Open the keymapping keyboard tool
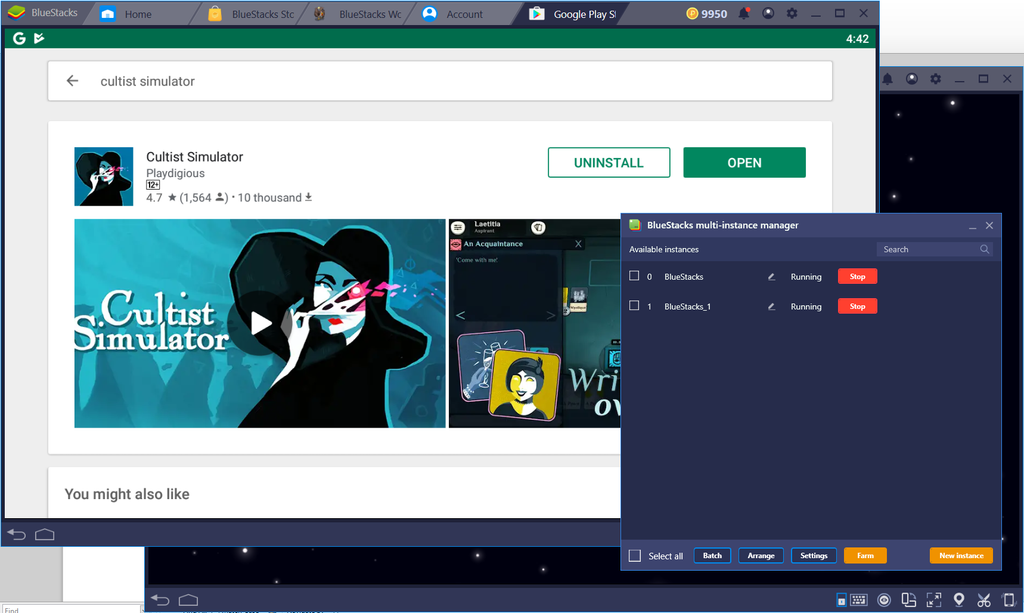 [859, 600]
